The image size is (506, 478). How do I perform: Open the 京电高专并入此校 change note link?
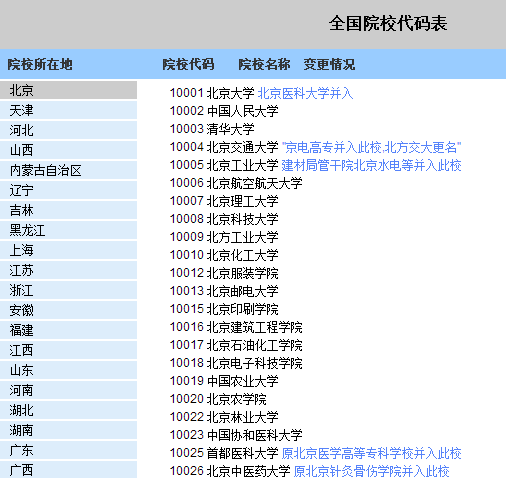371,147
